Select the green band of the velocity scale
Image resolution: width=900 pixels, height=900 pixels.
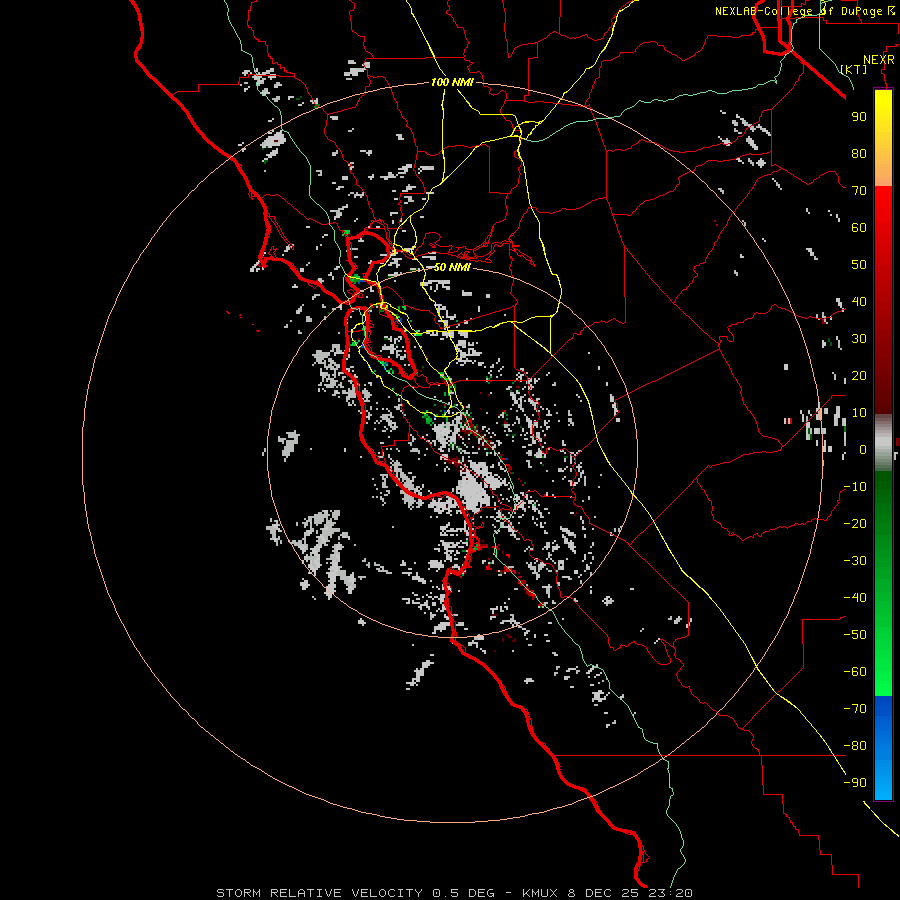click(883, 583)
